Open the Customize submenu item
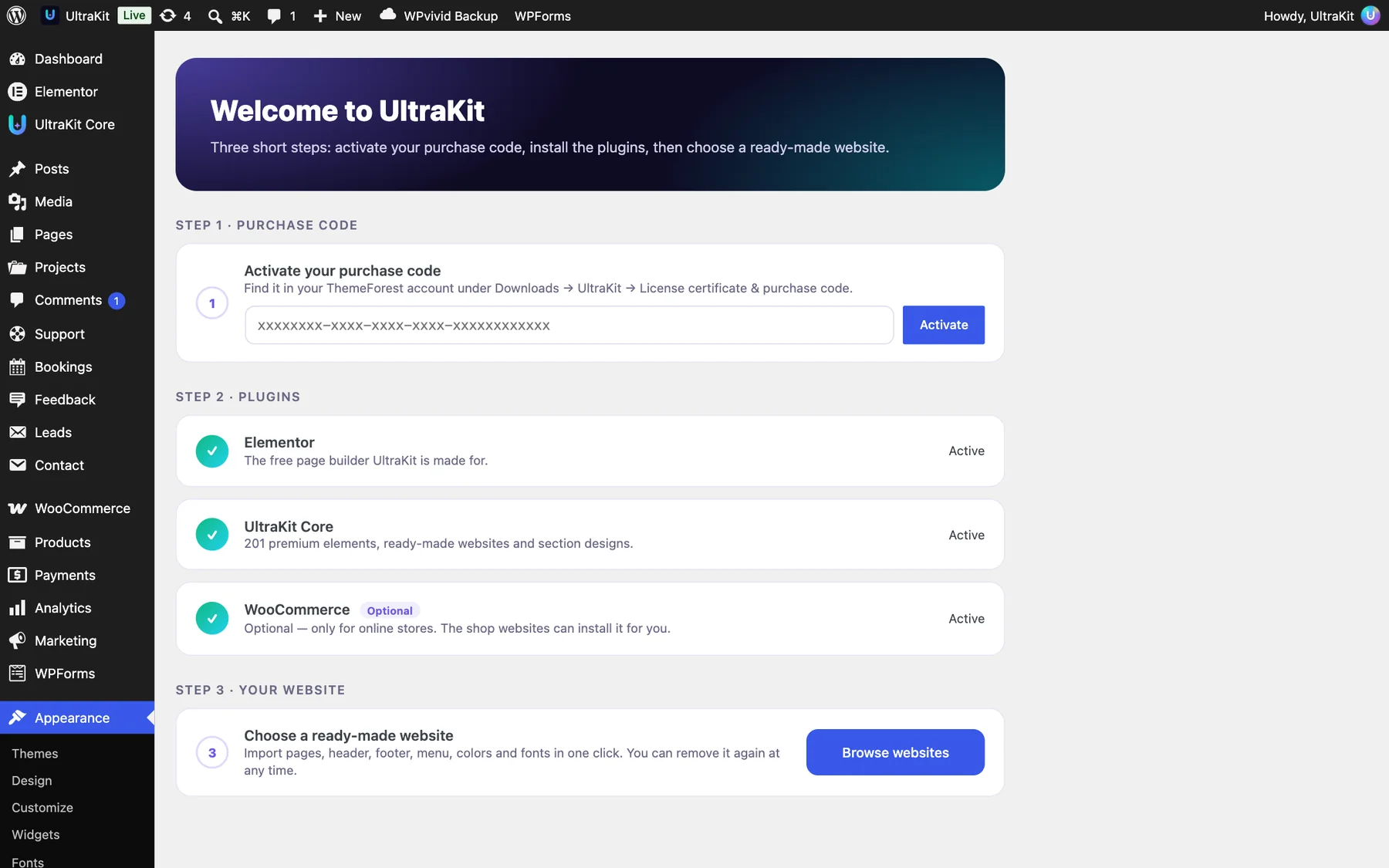This screenshot has width=1389, height=868. [42, 808]
